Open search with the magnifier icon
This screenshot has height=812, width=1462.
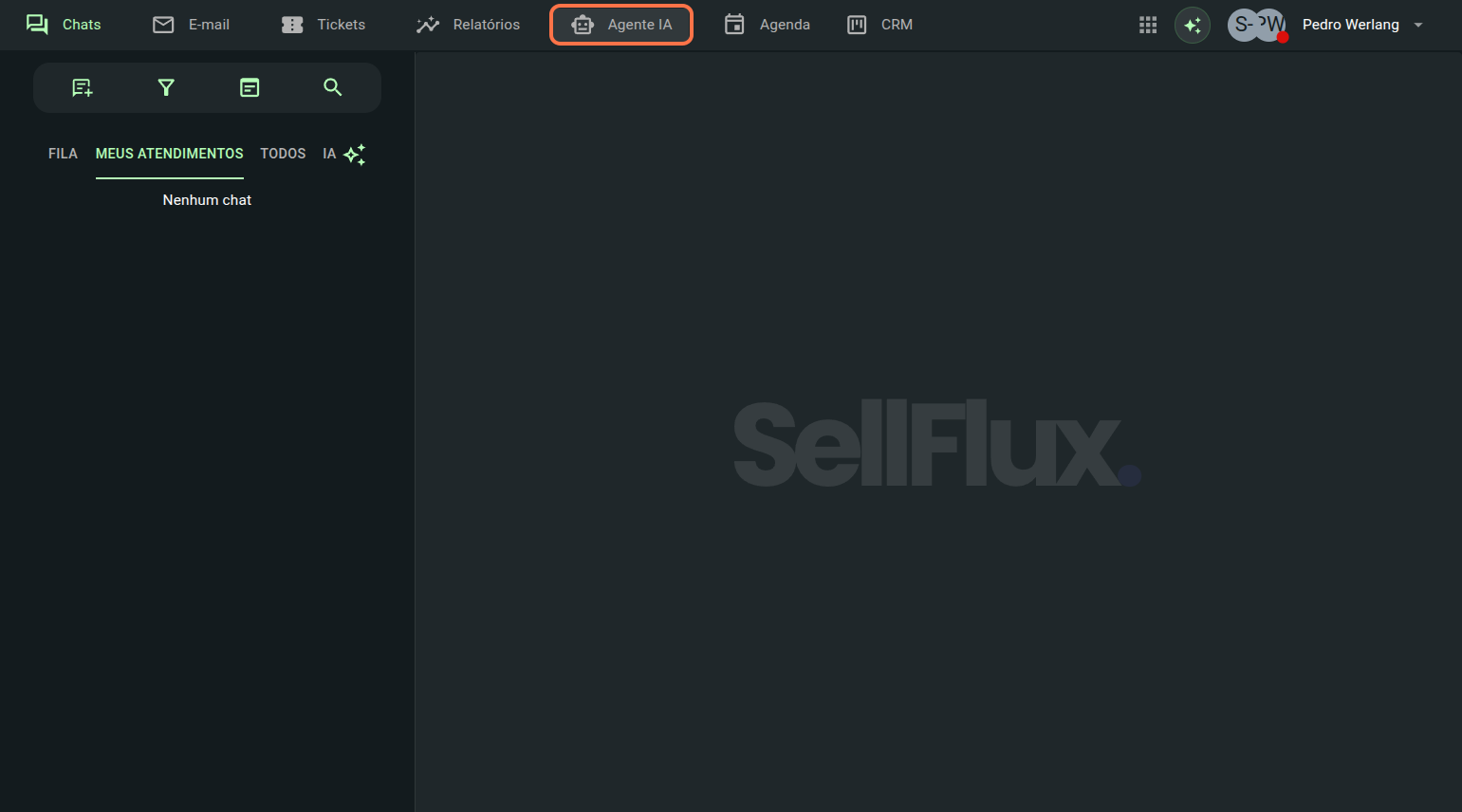[x=332, y=87]
